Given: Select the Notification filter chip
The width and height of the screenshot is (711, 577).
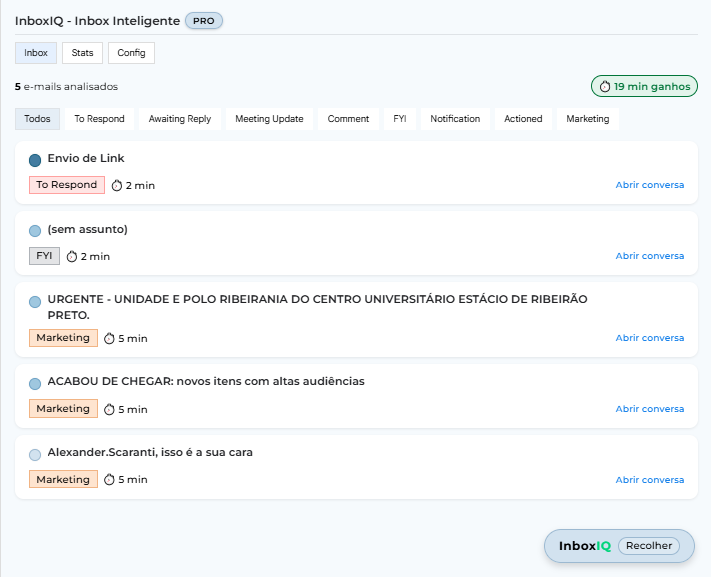Looking at the screenshot, I should click(455, 119).
